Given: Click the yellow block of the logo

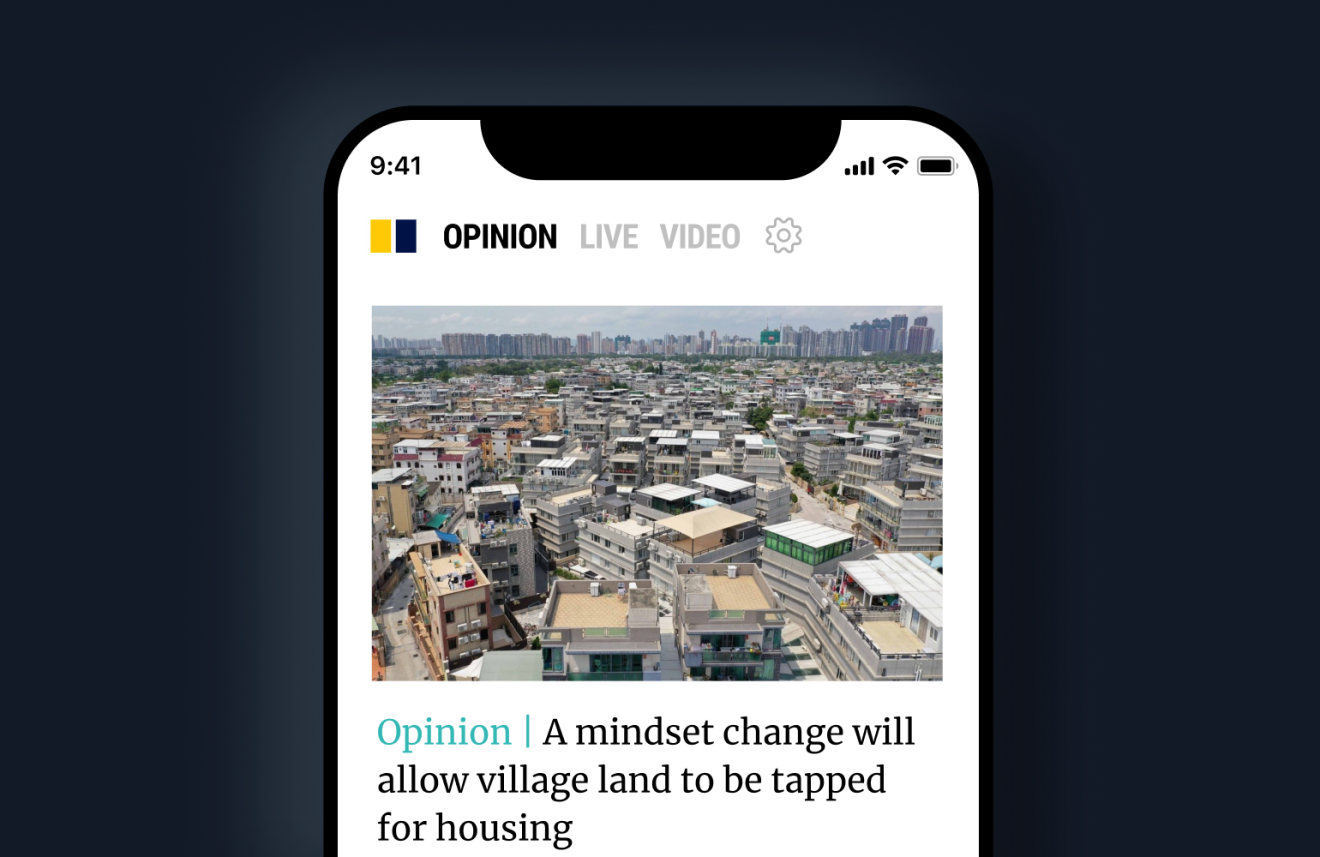Looking at the screenshot, I should click(x=381, y=236).
